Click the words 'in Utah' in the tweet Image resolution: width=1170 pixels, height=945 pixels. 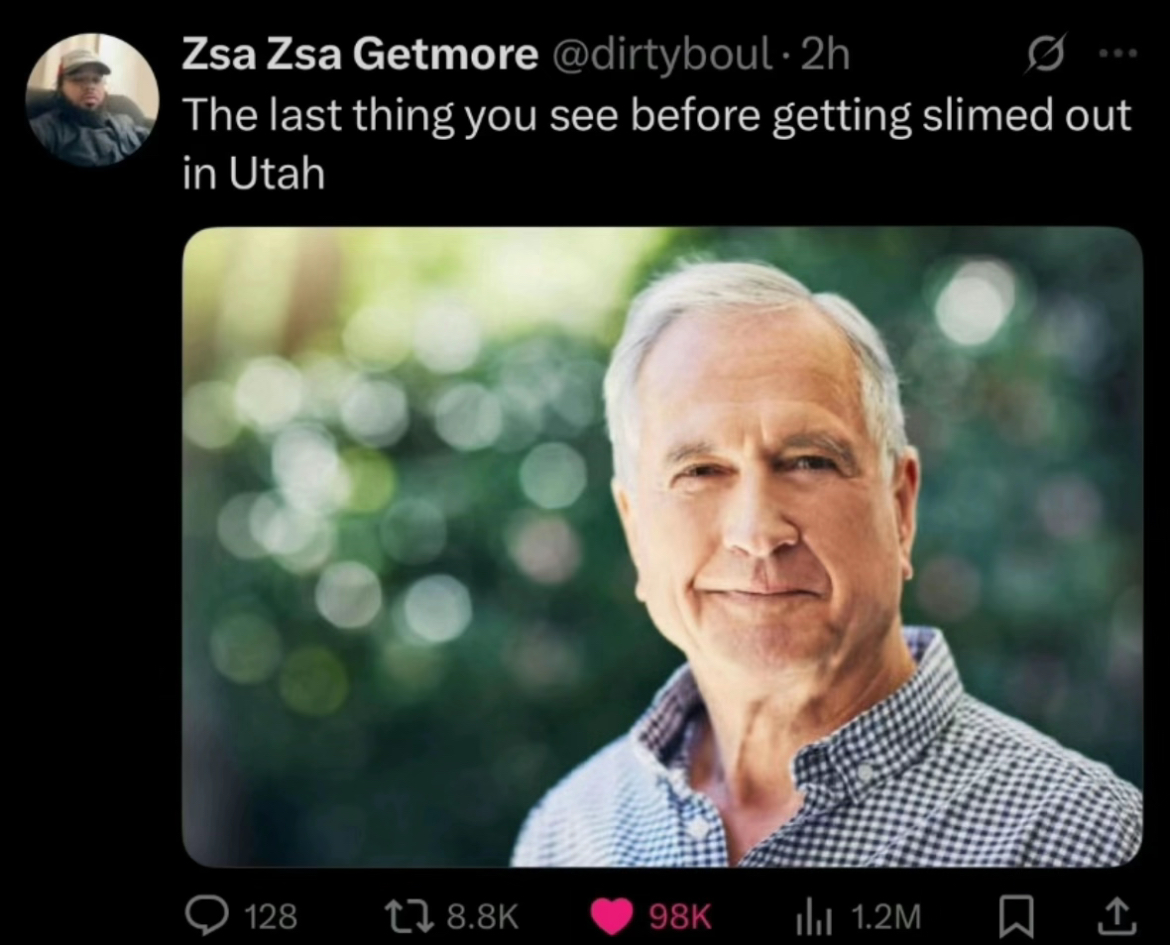[x=254, y=174]
